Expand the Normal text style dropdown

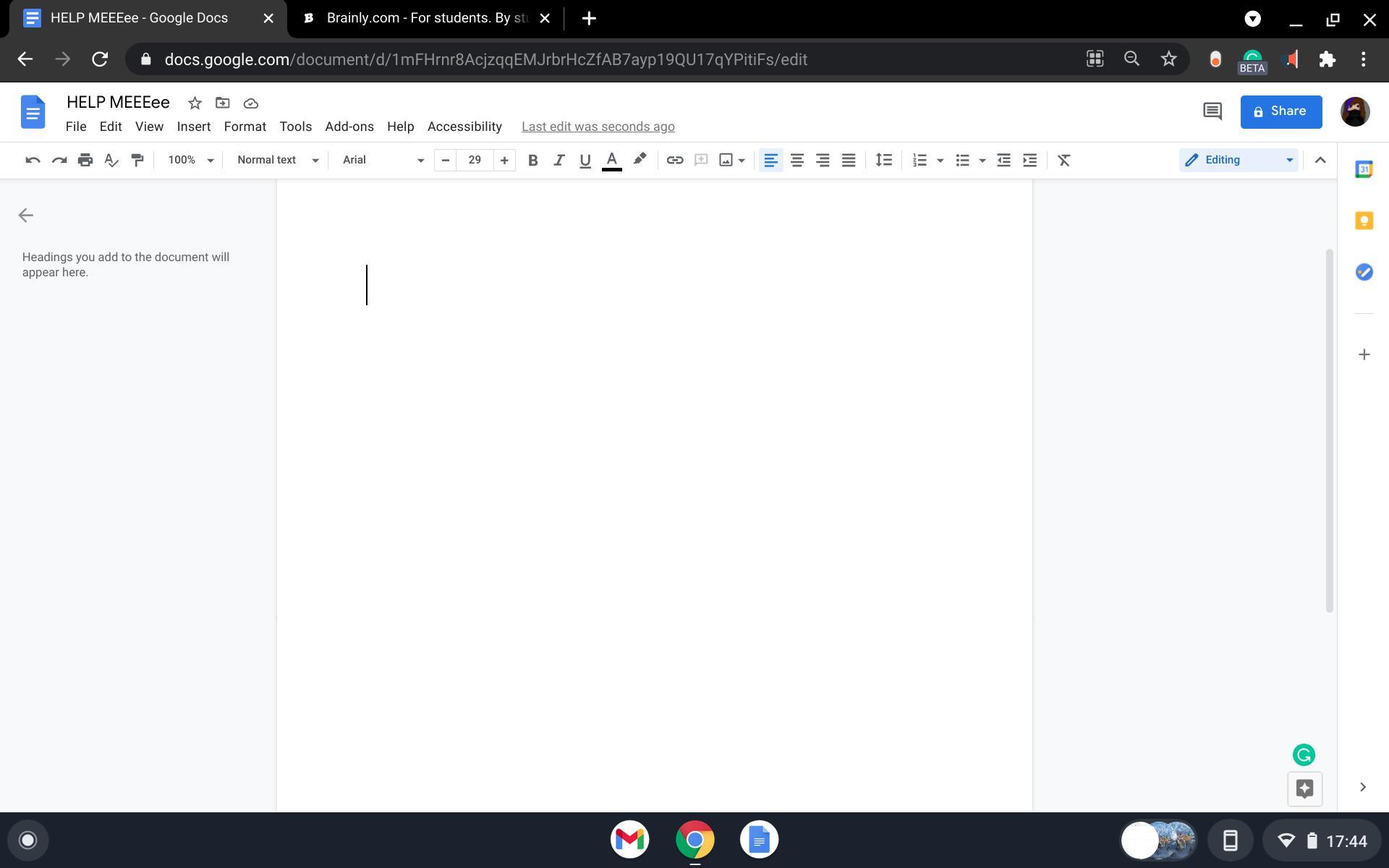(277, 160)
